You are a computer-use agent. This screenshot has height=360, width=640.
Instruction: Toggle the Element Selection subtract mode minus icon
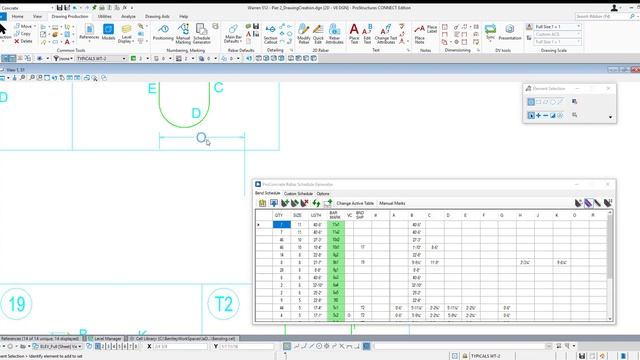click(546, 116)
